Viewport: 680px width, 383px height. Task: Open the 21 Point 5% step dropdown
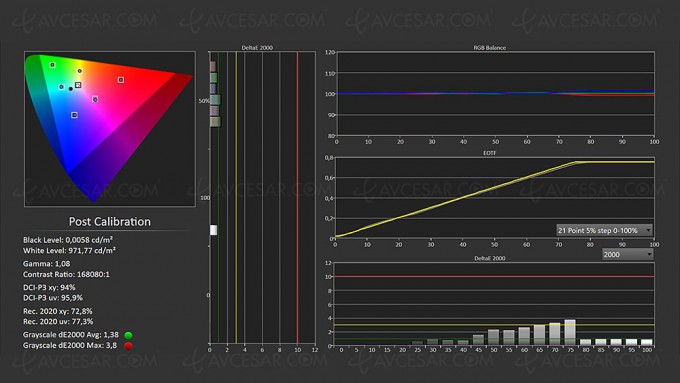pyautogui.click(x=605, y=230)
